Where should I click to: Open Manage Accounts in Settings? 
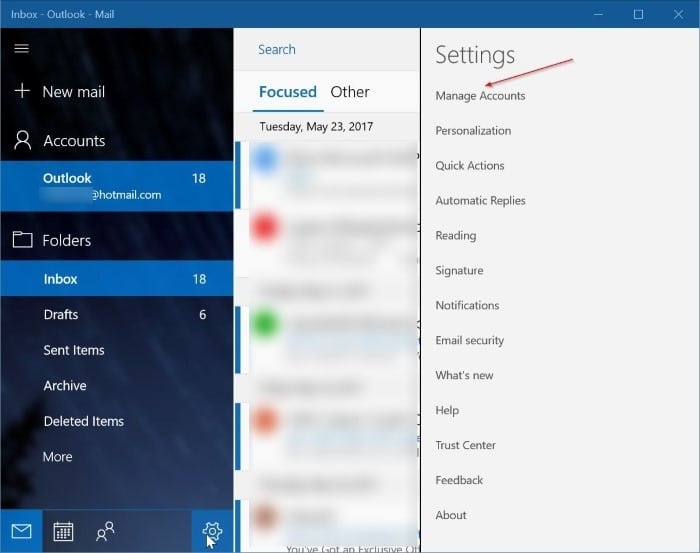click(480, 96)
